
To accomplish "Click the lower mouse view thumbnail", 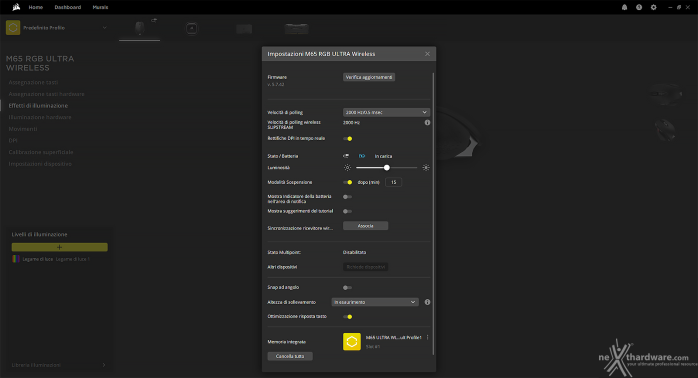I will click(665, 129).
